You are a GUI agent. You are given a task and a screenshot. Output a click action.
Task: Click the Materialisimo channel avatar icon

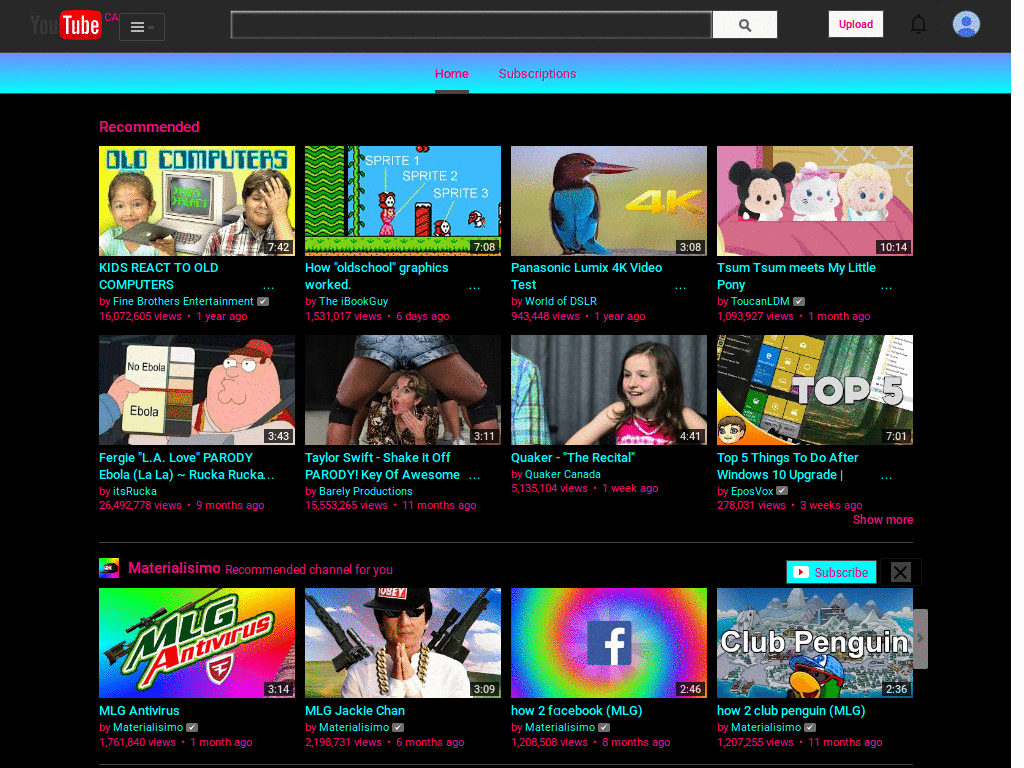click(109, 568)
